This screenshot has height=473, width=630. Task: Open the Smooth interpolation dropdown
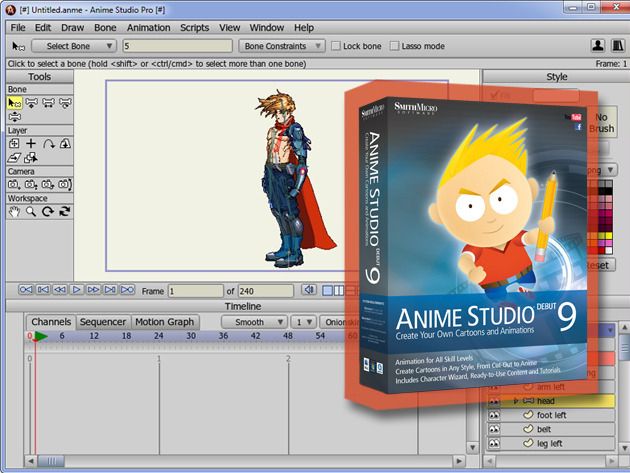click(255, 322)
